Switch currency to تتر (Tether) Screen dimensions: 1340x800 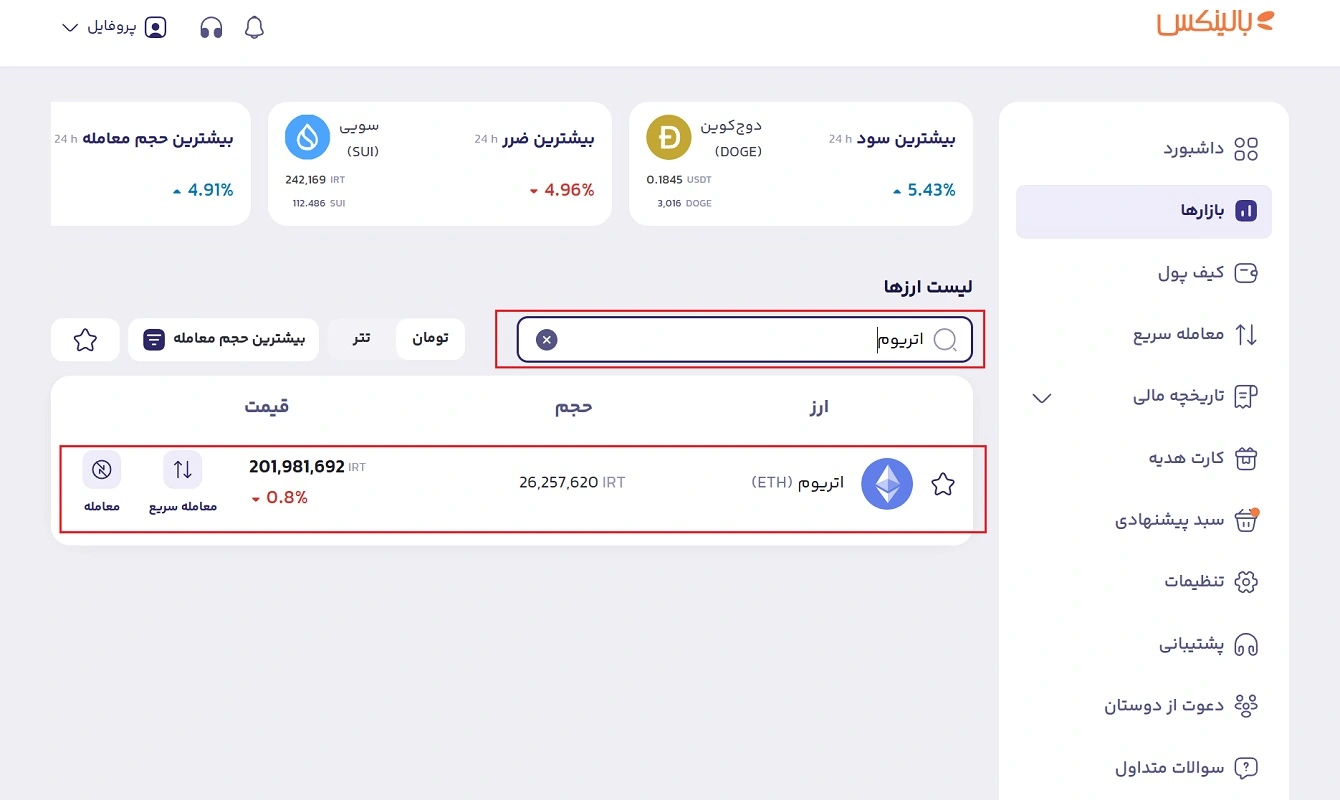[x=362, y=339]
